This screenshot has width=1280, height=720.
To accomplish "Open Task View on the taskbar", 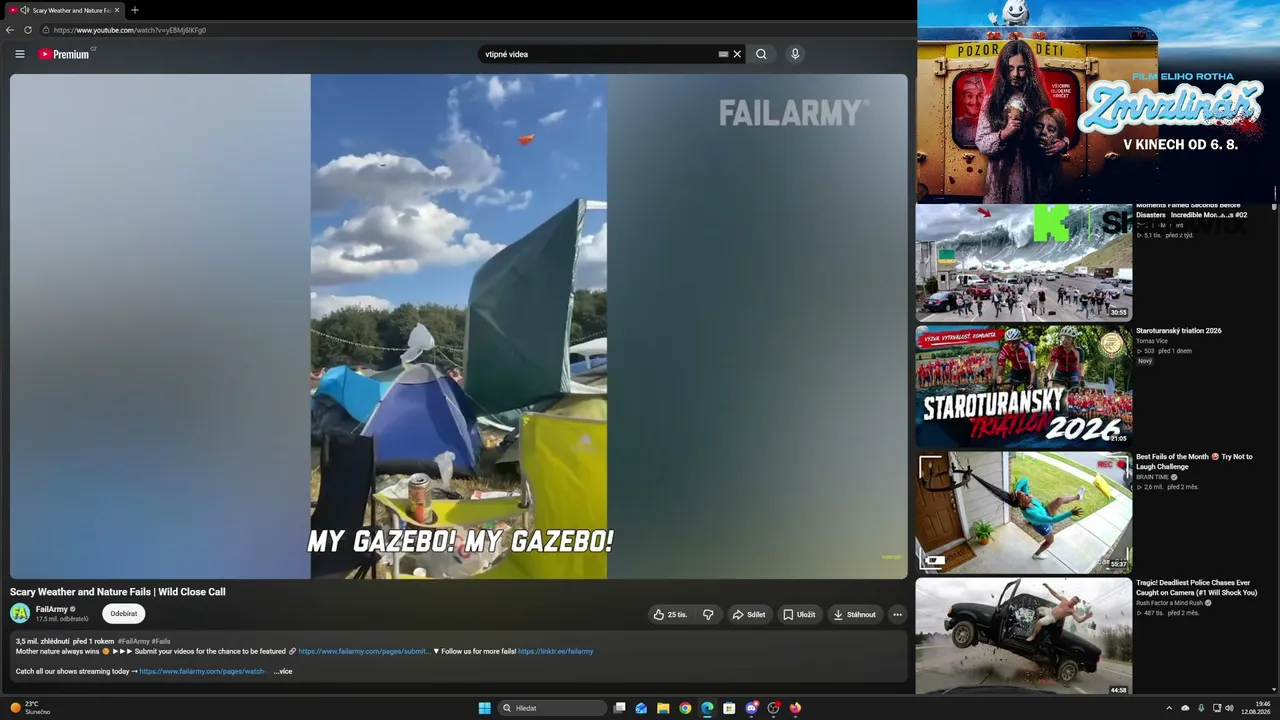I will click(x=620, y=708).
